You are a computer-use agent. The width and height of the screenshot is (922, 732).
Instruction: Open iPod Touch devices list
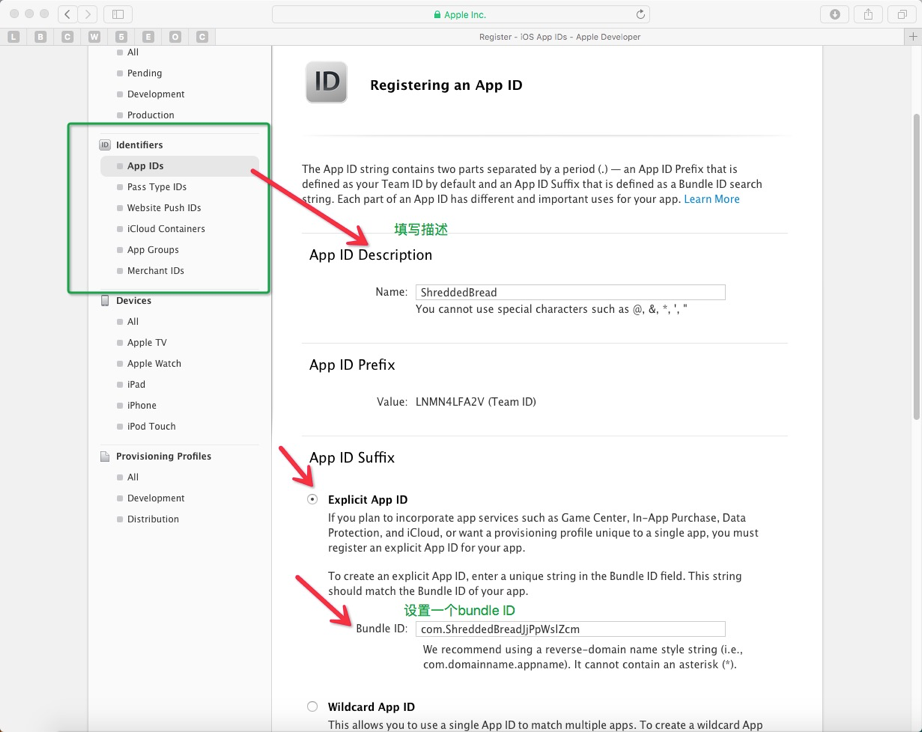pos(151,426)
